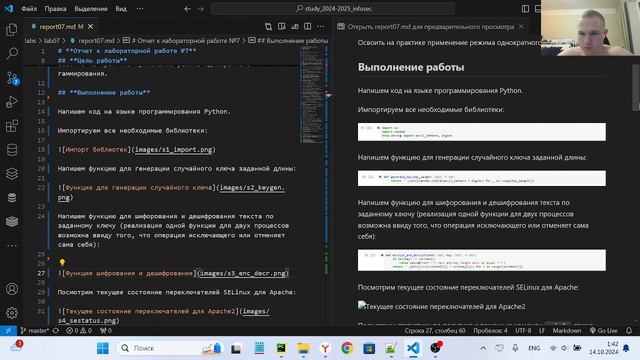
Task: Synchronize changes icon next to master branch
Action: tap(56, 331)
